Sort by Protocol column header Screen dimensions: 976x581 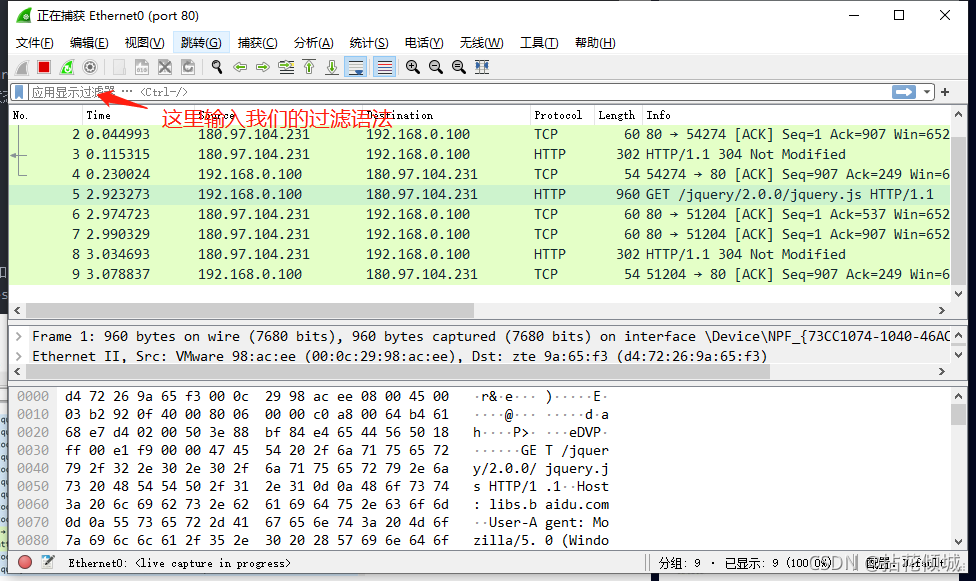562,115
